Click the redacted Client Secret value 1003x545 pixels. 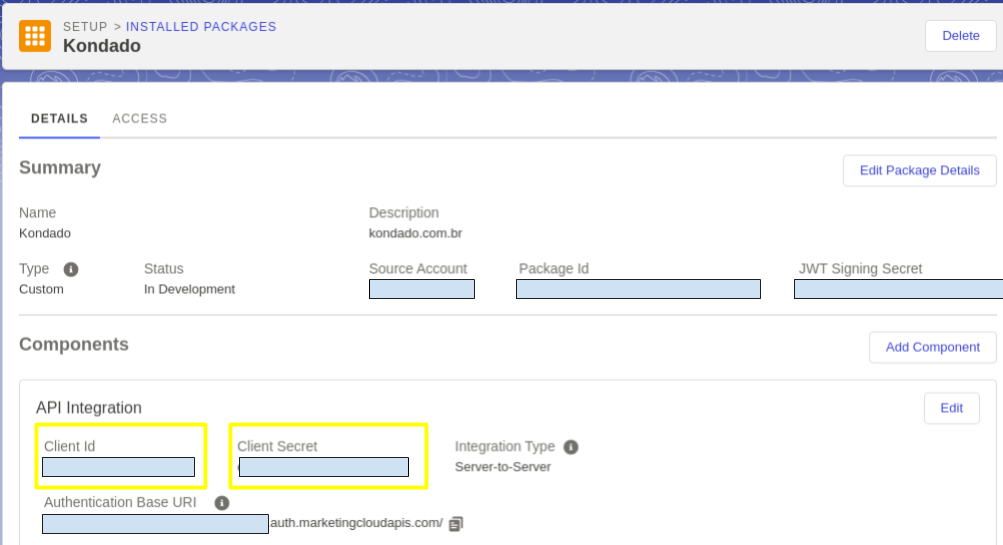click(324, 467)
